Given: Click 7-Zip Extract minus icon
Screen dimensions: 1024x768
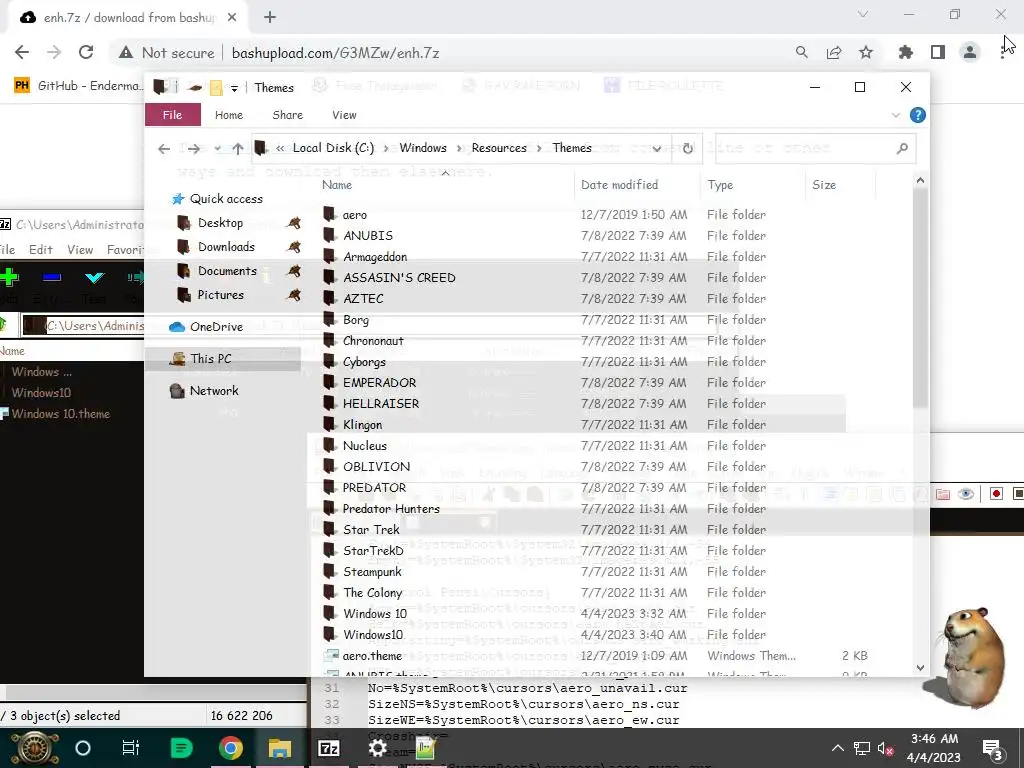Looking at the screenshot, I should pyautogui.click(x=52, y=278).
